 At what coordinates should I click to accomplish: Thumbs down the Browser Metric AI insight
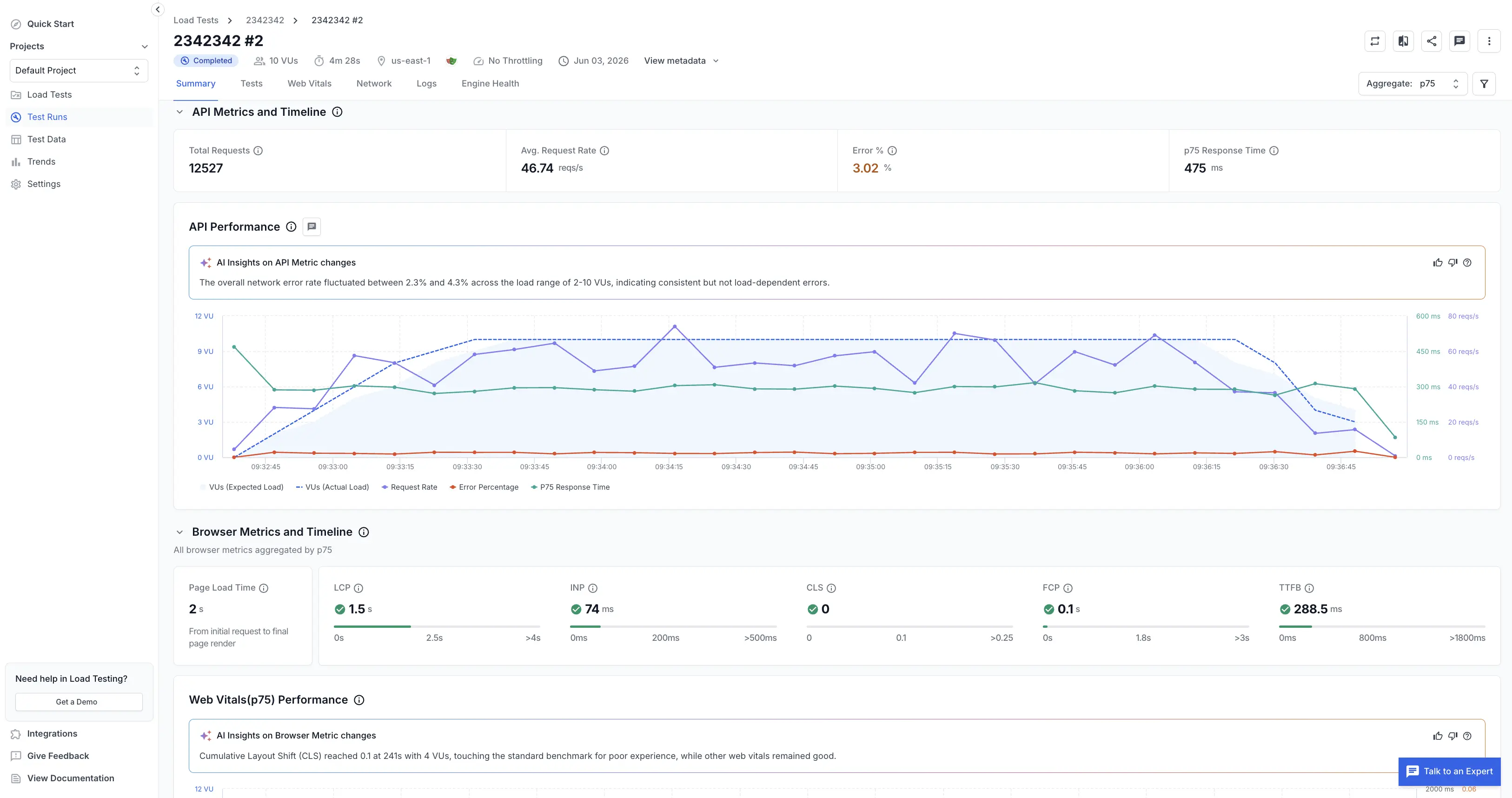(x=1452, y=736)
